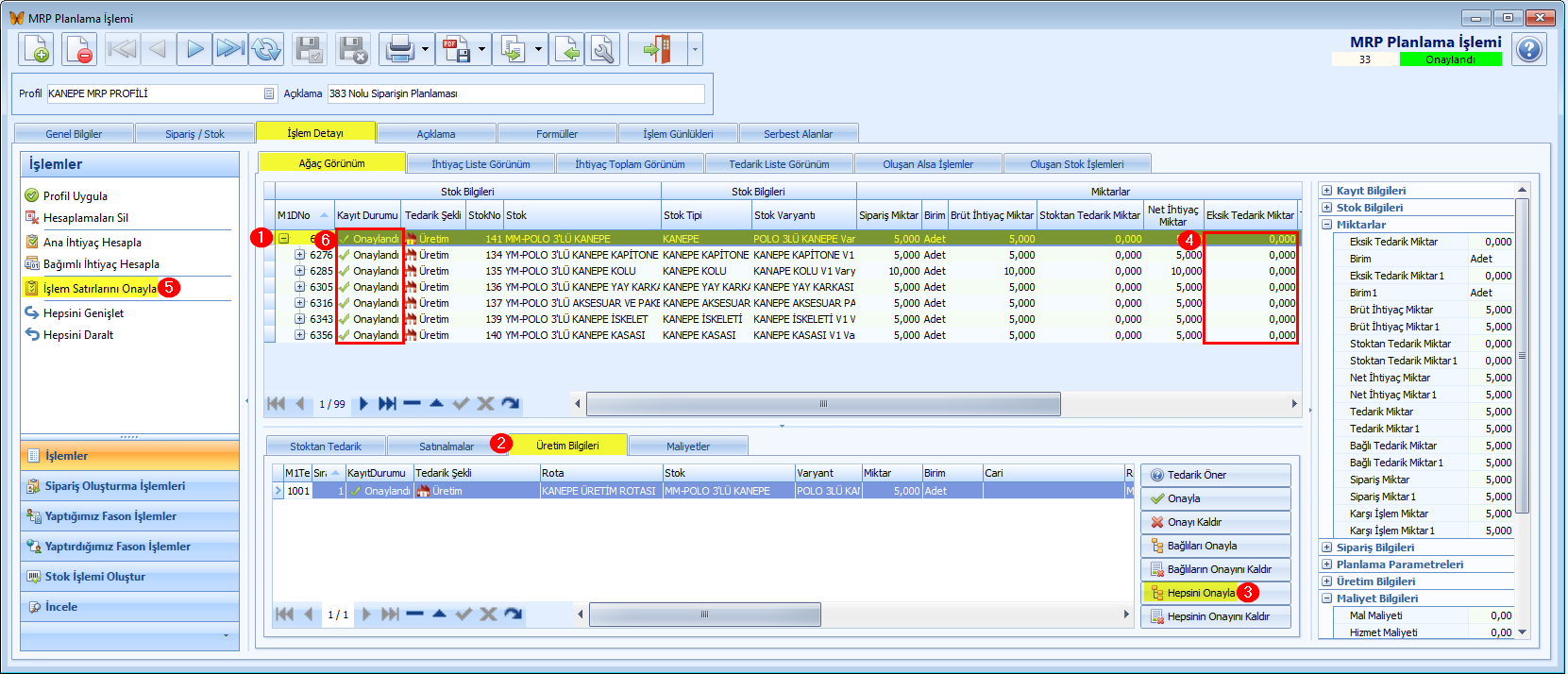Click into the Açıklama text field

pyautogui.click(x=516, y=93)
